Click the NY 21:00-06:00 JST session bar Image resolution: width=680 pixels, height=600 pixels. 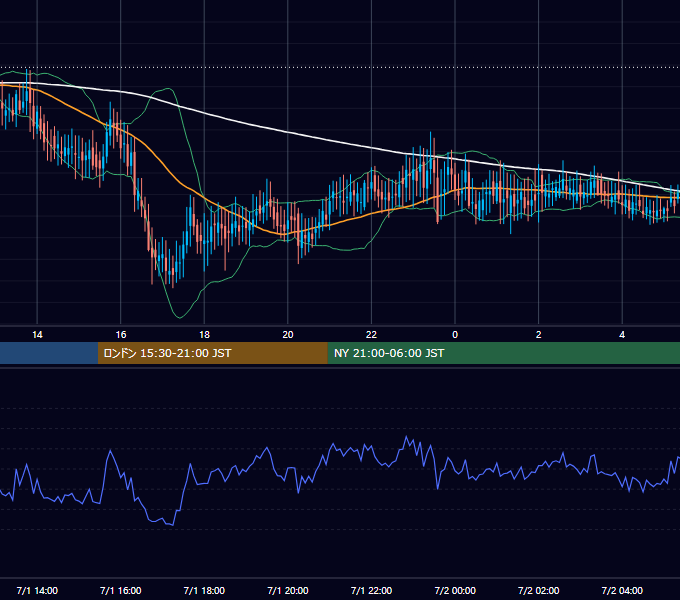pyautogui.click(x=503, y=353)
